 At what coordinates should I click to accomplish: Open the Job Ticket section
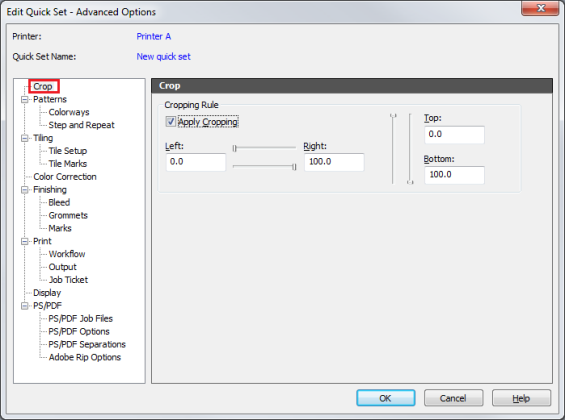[x=68, y=280]
